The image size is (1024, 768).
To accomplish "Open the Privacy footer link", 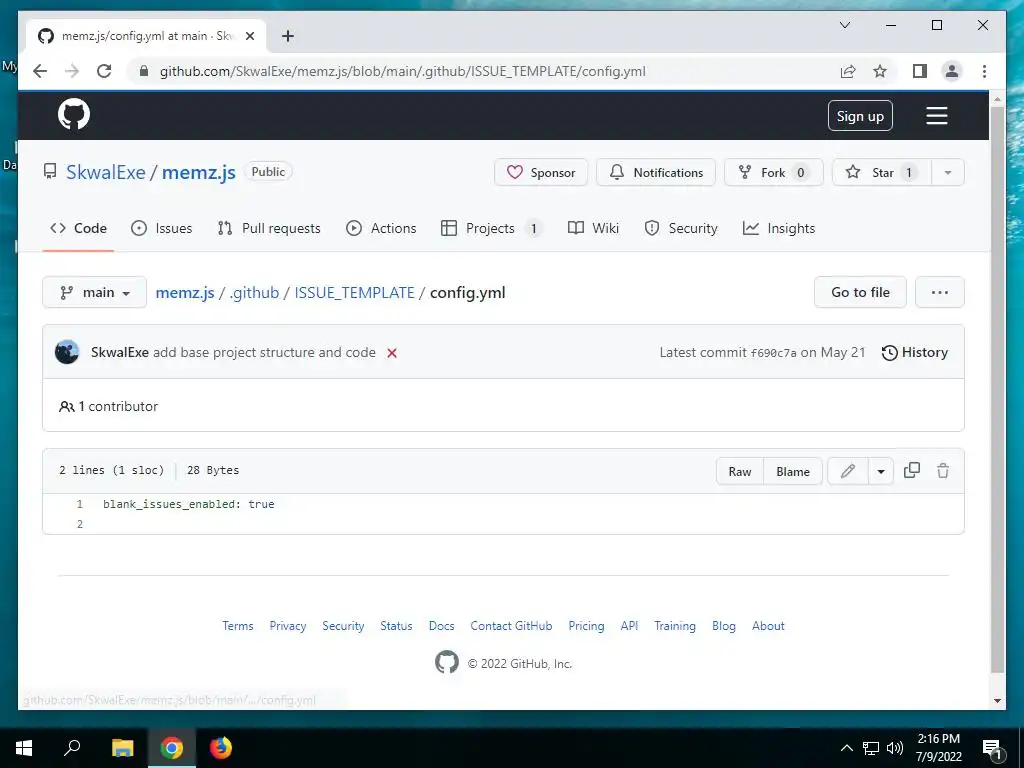I will [288, 626].
